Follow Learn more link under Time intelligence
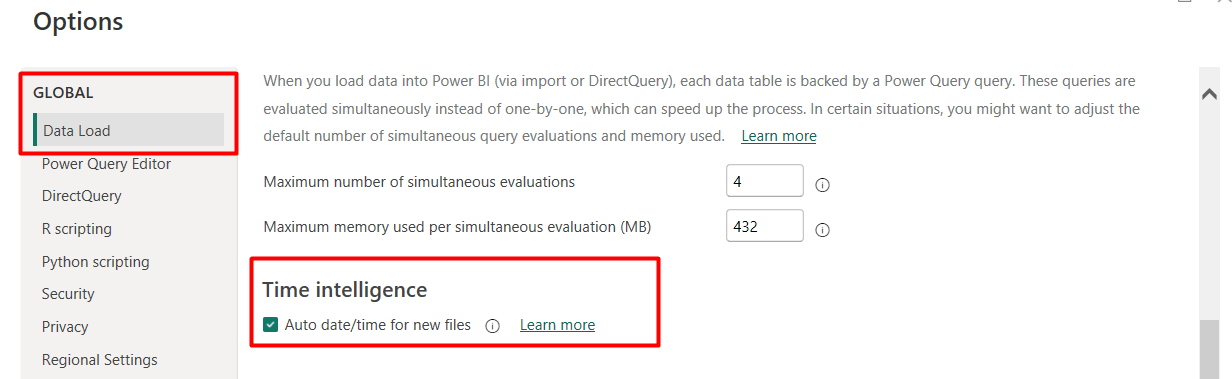The height and width of the screenshot is (379, 1232). tap(557, 325)
